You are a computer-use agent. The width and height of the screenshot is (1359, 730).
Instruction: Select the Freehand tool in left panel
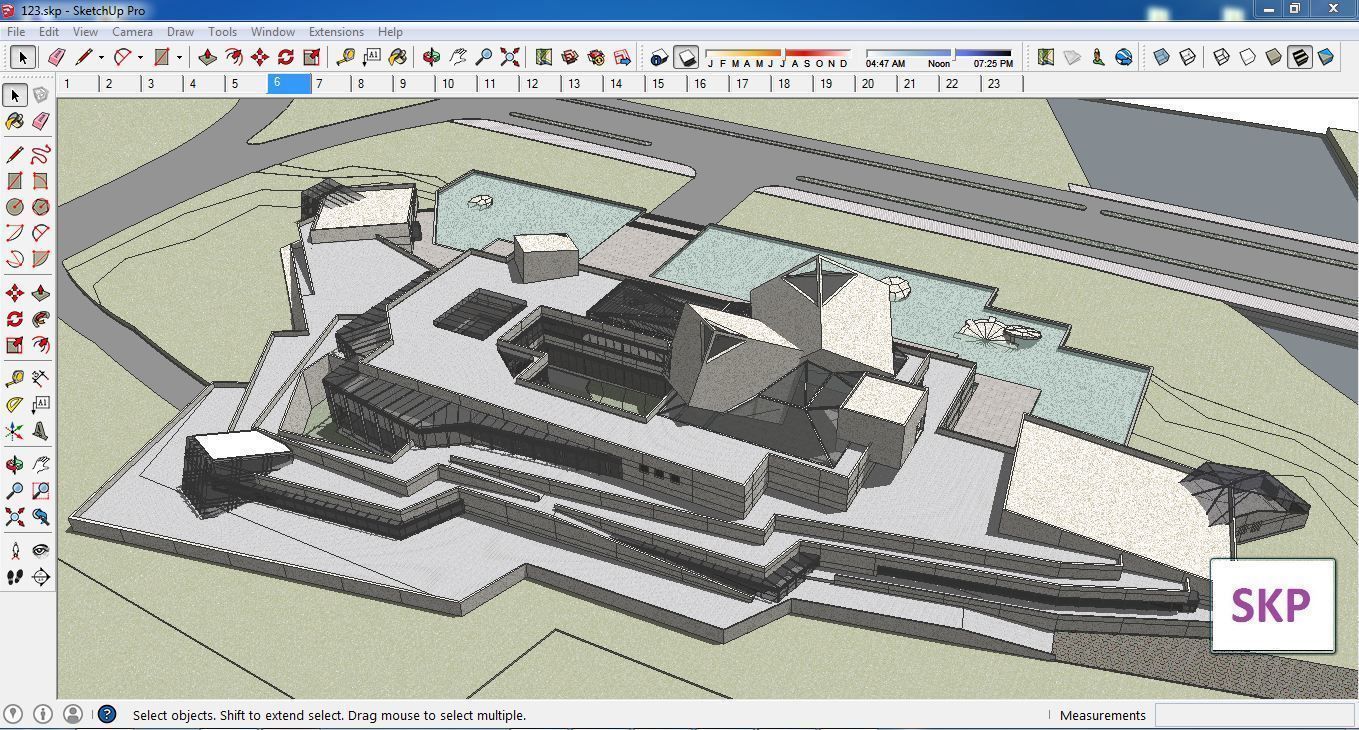click(40, 155)
